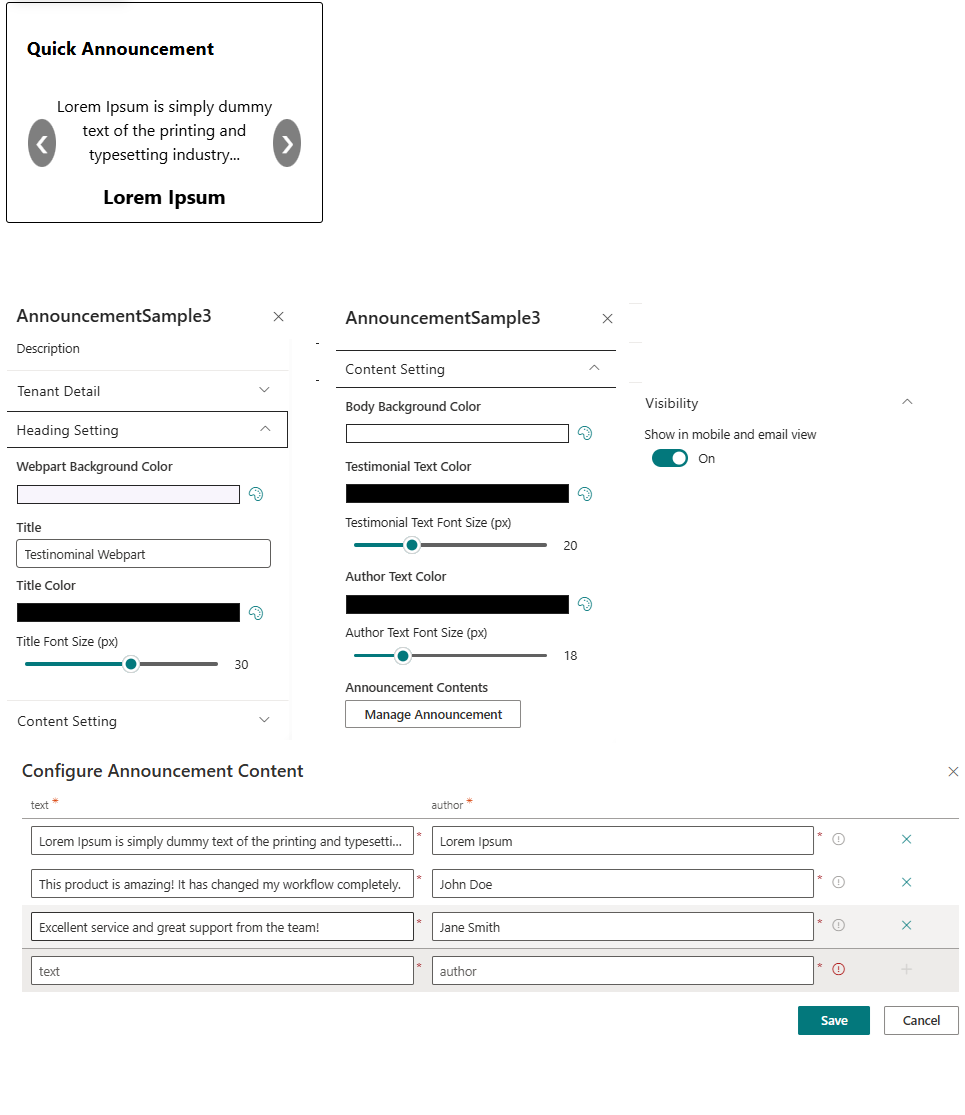Viewport: 965px width, 1115px height.
Task: Click the info icon beside Lorem Ipsum author
Action: coord(838,840)
